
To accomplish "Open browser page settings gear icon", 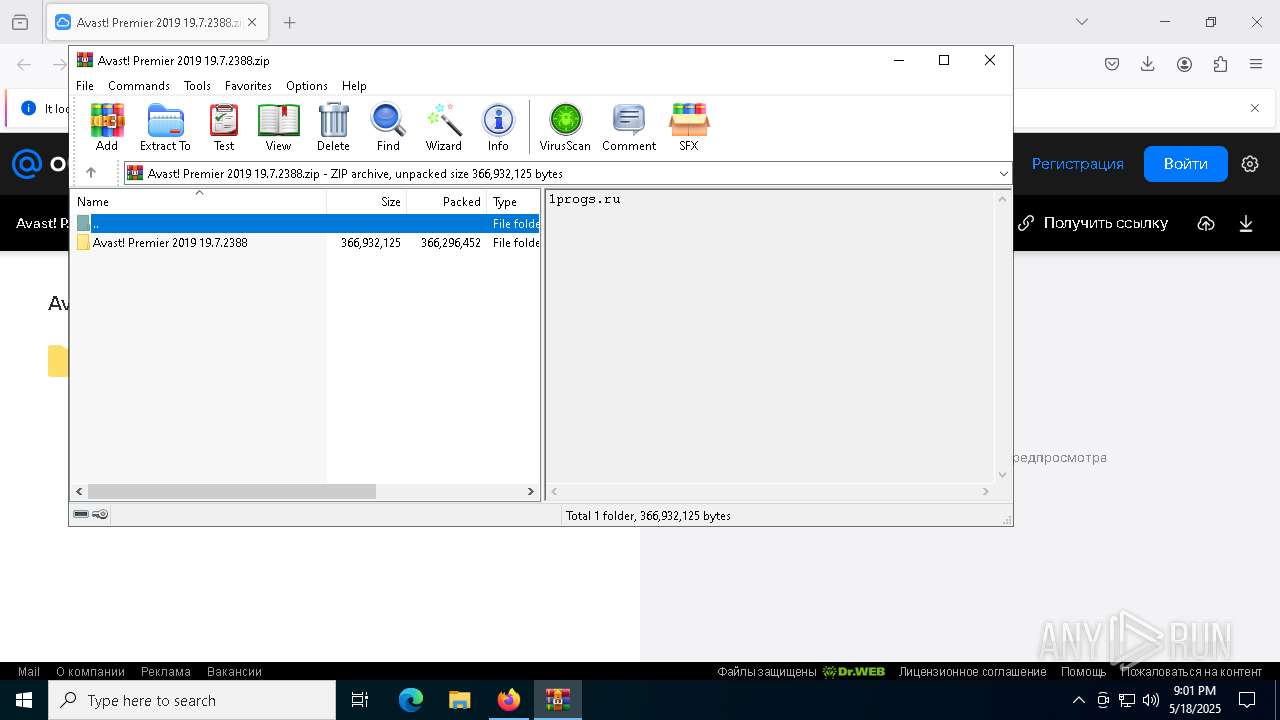I will (x=1250, y=163).
